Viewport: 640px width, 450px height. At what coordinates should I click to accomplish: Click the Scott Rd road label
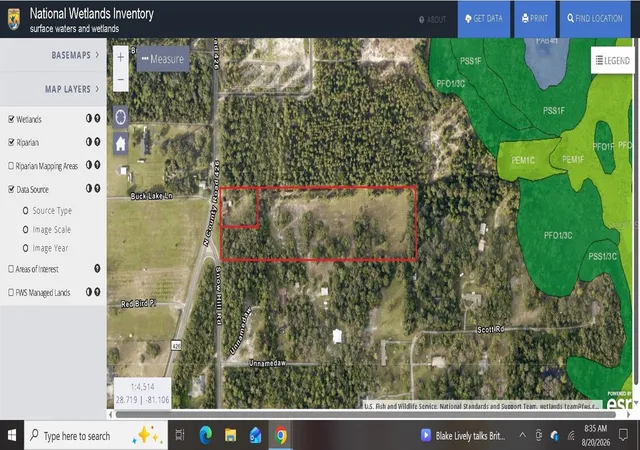(x=490, y=329)
